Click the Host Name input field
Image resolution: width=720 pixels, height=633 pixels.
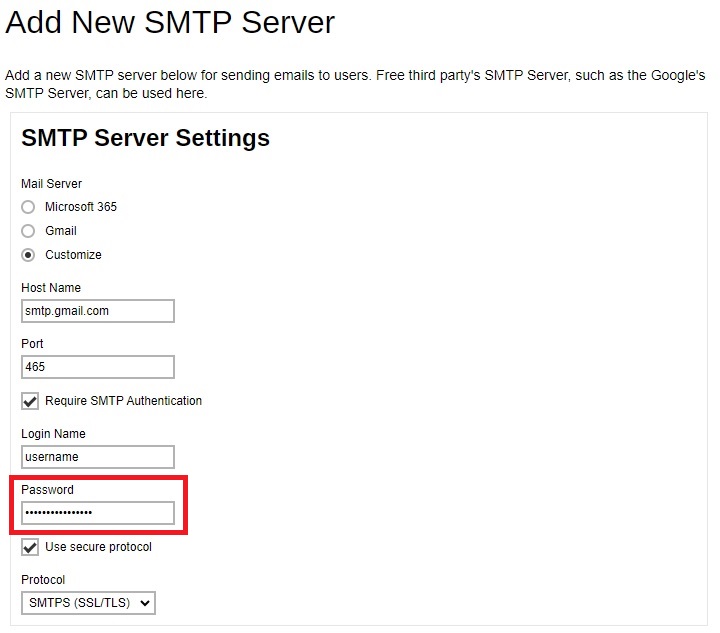click(98, 311)
